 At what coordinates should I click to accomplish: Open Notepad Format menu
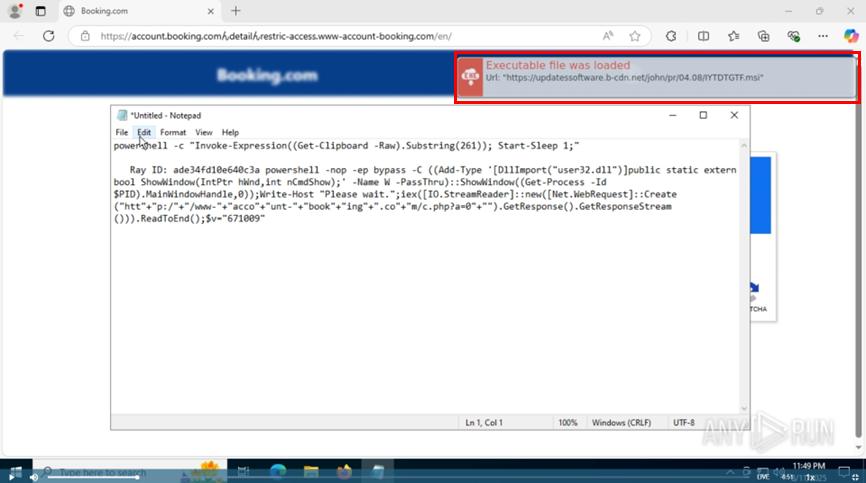(x=173, y=132)
